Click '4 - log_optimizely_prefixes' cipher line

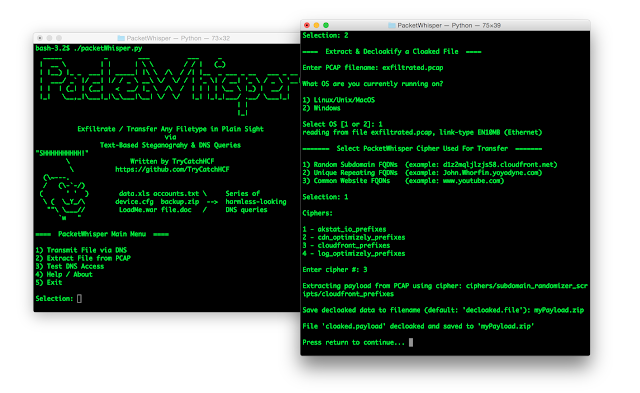tap(354, 253)
